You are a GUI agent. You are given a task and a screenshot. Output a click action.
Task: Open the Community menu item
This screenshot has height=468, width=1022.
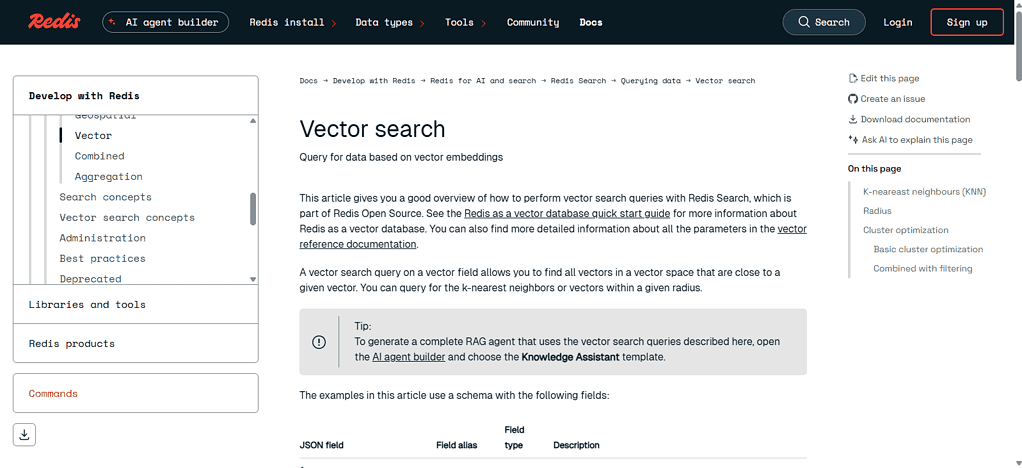coord(533,22)
